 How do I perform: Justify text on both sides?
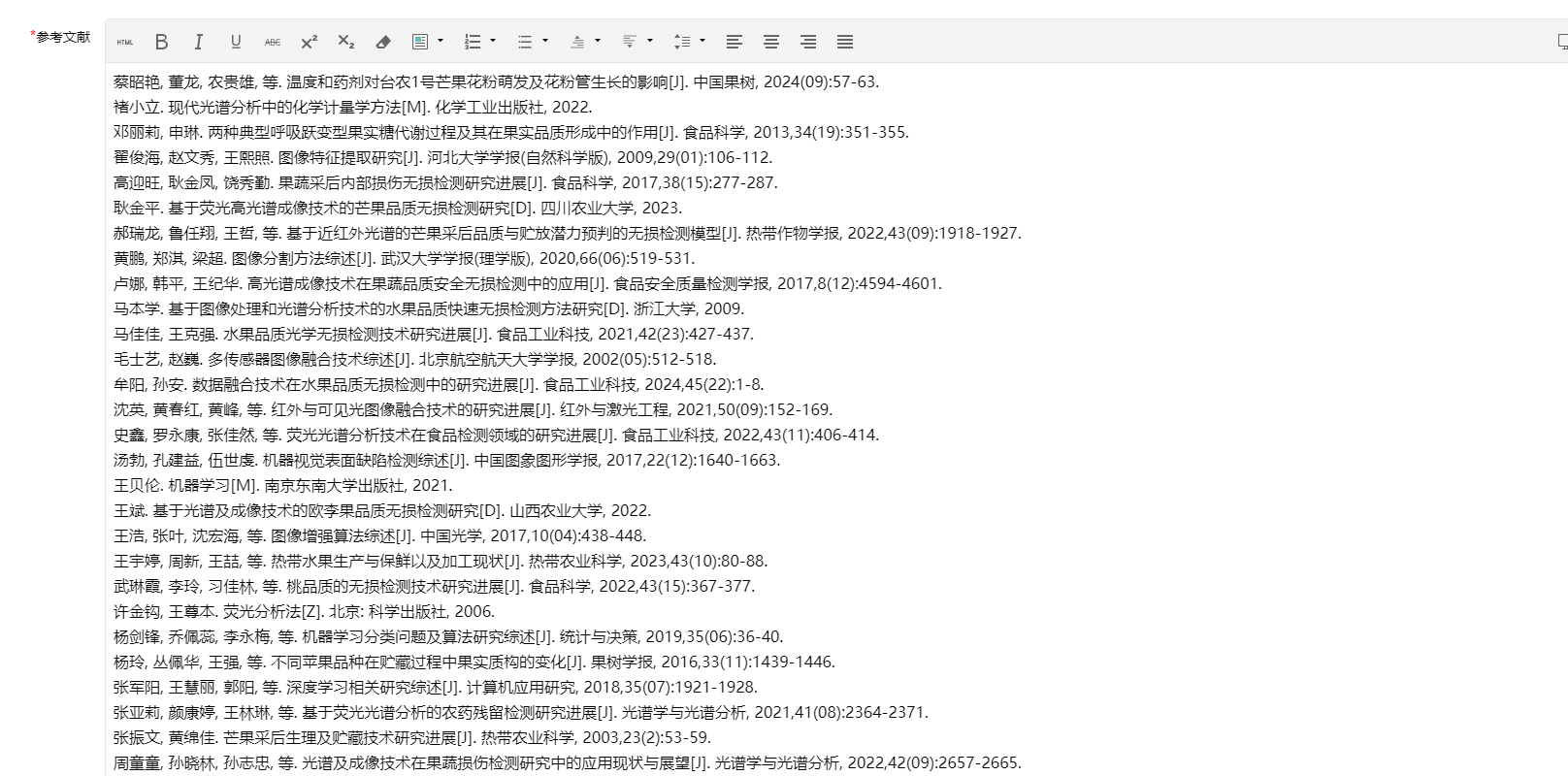click(845, 42)
